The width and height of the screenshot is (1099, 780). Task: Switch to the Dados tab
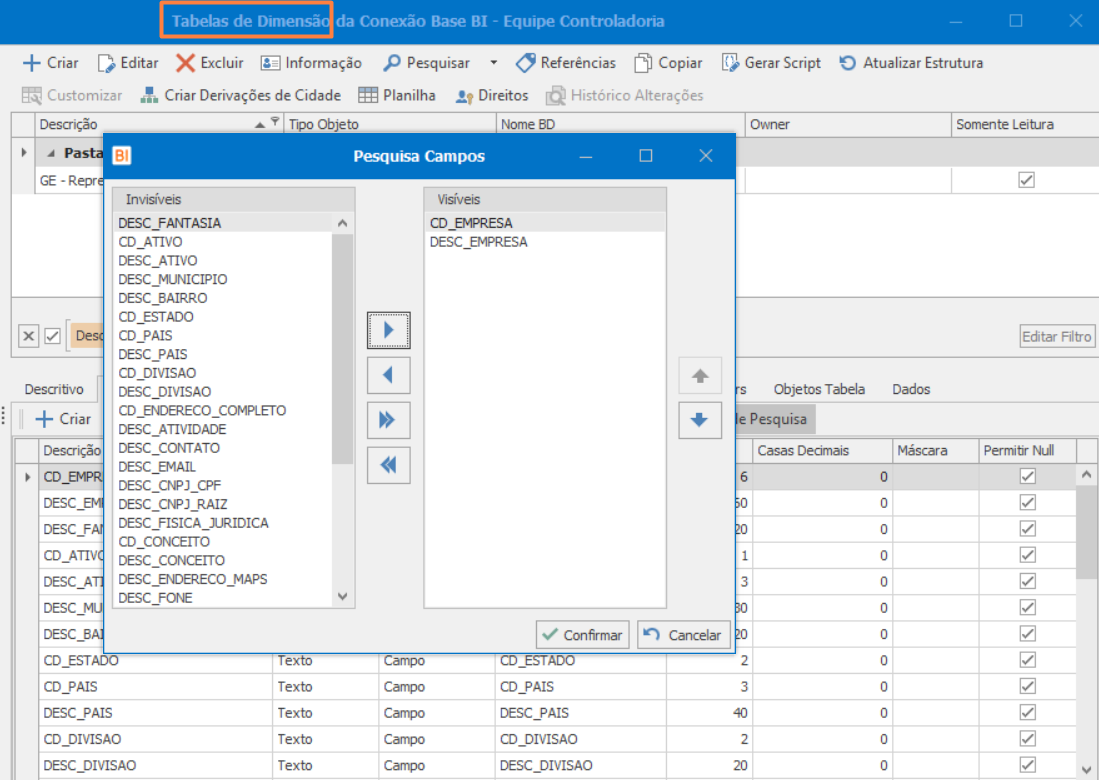911,389
